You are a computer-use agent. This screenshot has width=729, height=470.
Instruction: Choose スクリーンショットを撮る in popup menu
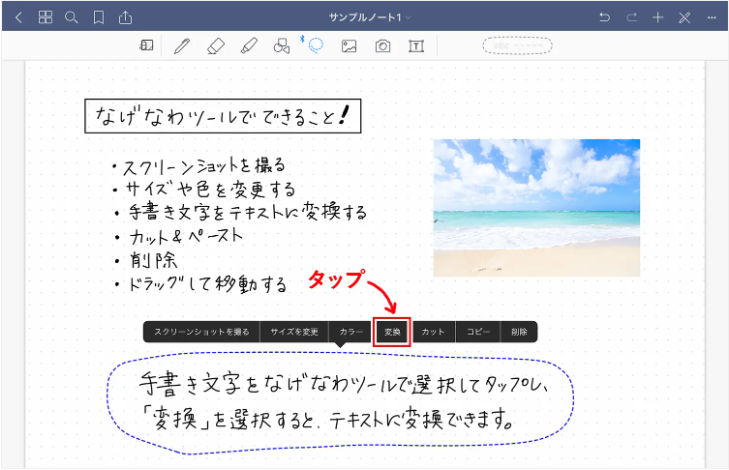[202, 332]
